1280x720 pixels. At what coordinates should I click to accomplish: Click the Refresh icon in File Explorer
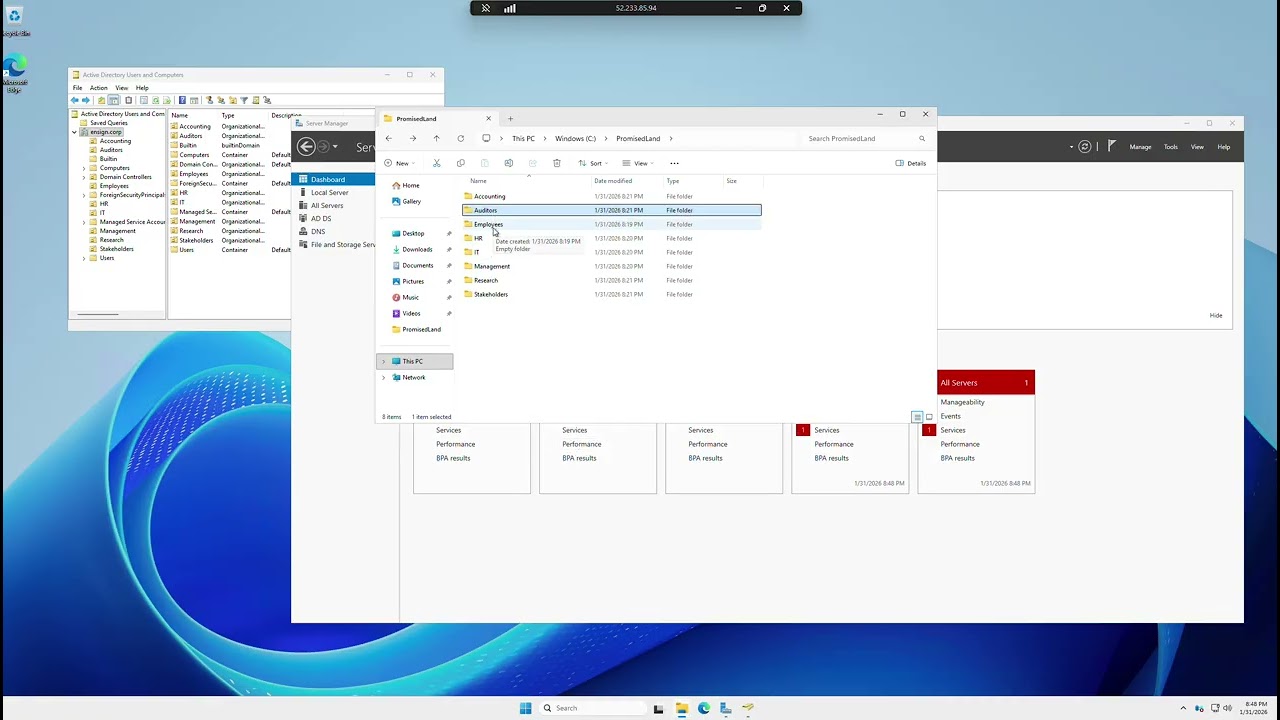tap(460, 138)
